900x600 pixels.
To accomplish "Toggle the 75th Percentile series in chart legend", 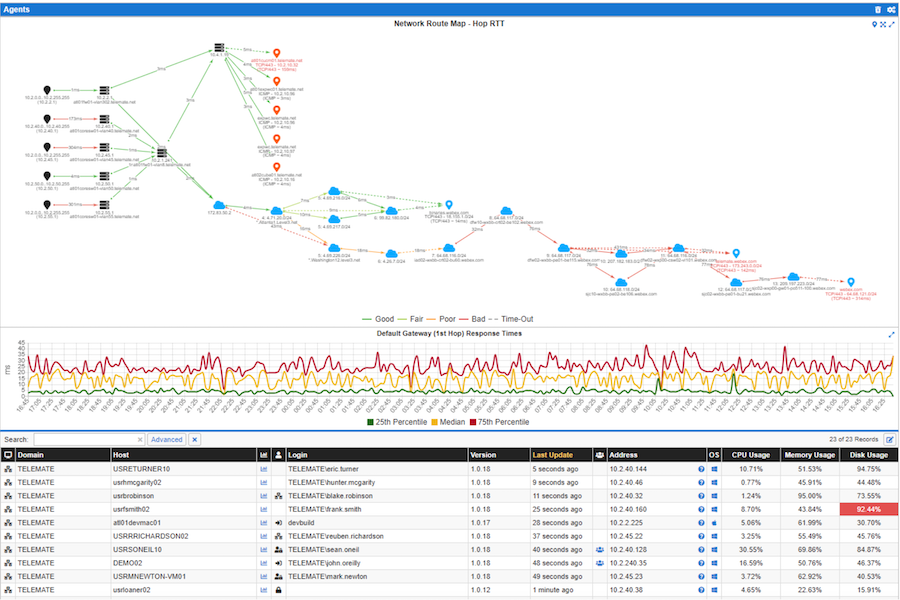I will 499,422.
